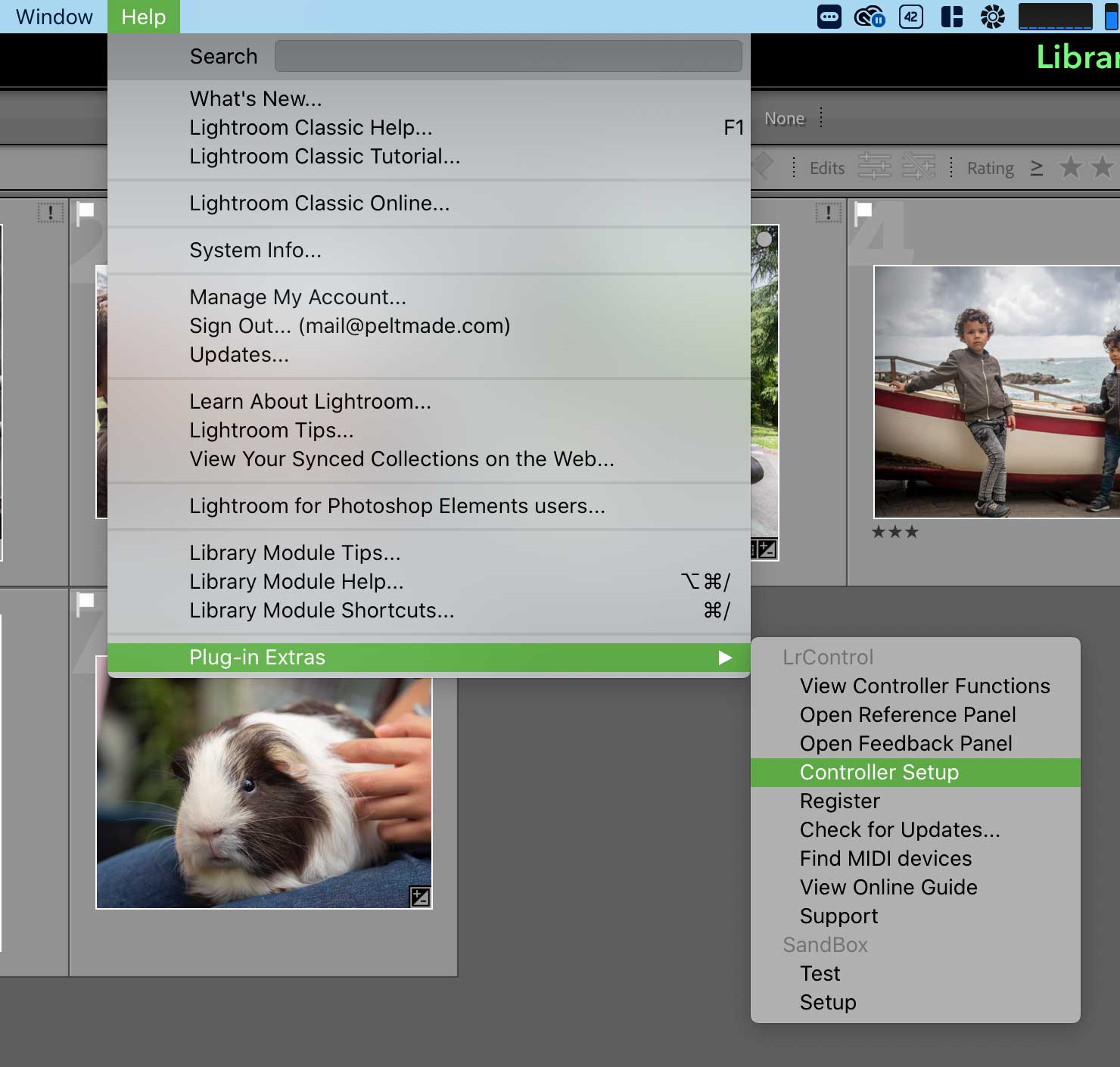Viewport: 1120px width, 1067px height.
Task: Select the guinea pig thumbnail
Action: tap(263, 792)
